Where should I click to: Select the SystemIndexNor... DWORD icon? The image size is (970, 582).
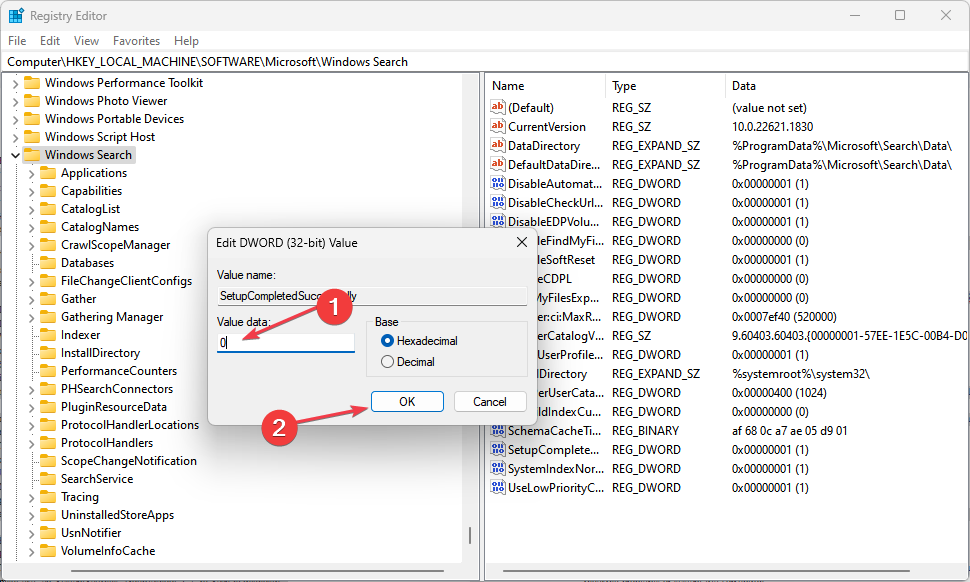pyautogui.click(x=497, y=469)
